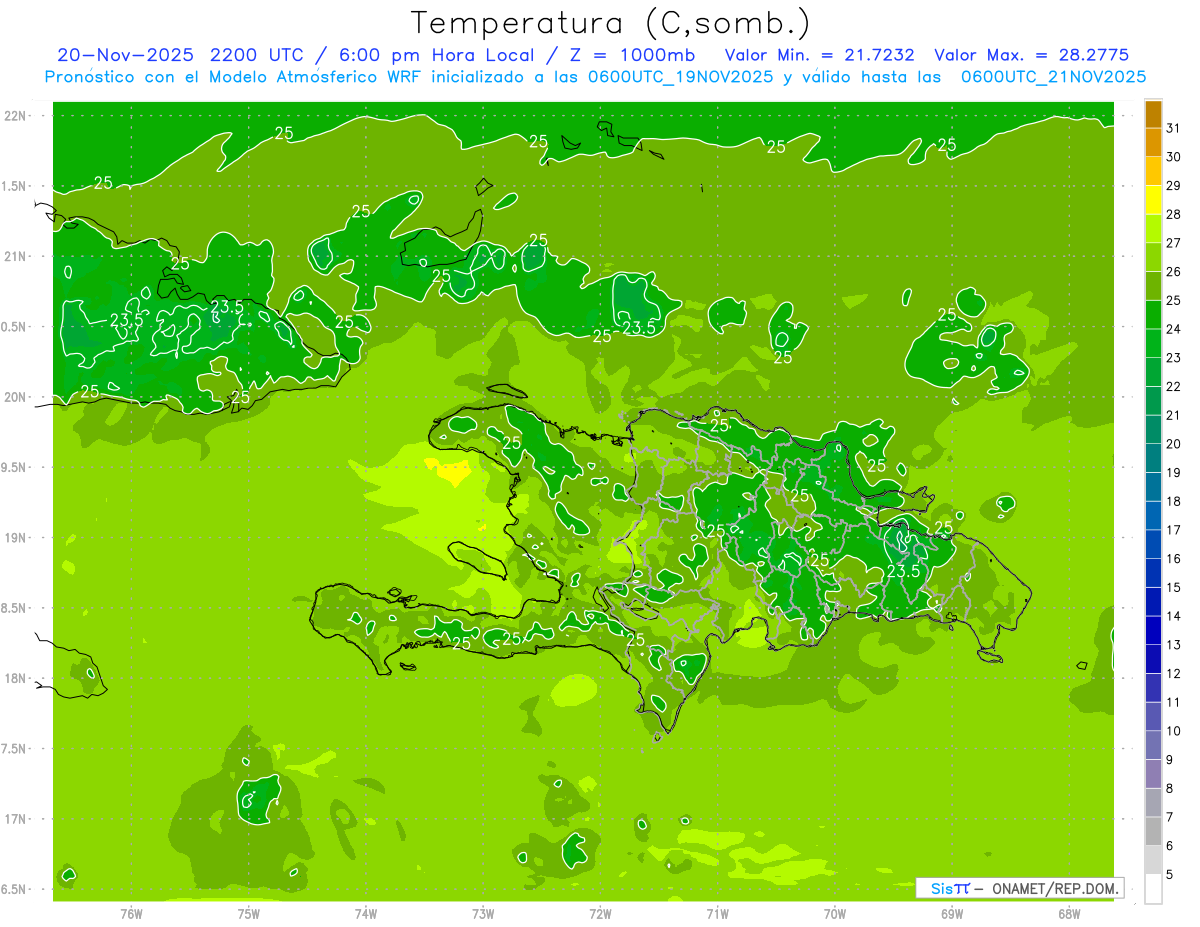Viewport: 1200px width, 927px height.
Task: Click the legend swatch between 30 and 31
Action: coord(1153,143)
